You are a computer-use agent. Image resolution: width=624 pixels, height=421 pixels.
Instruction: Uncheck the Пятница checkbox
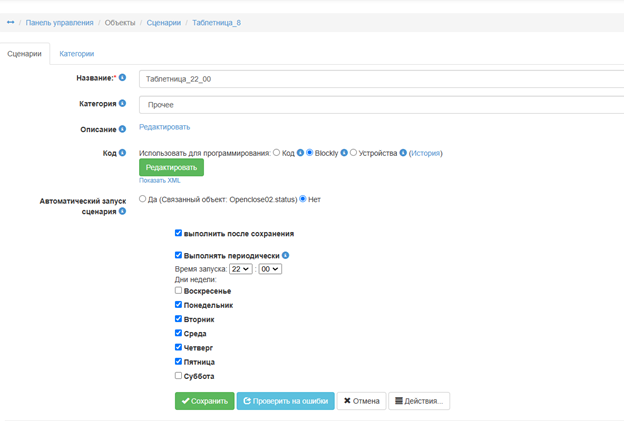click(x=178, y=362)
